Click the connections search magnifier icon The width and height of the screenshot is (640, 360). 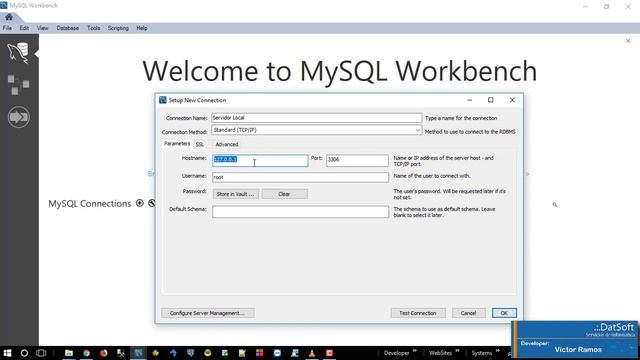point(555,204)
